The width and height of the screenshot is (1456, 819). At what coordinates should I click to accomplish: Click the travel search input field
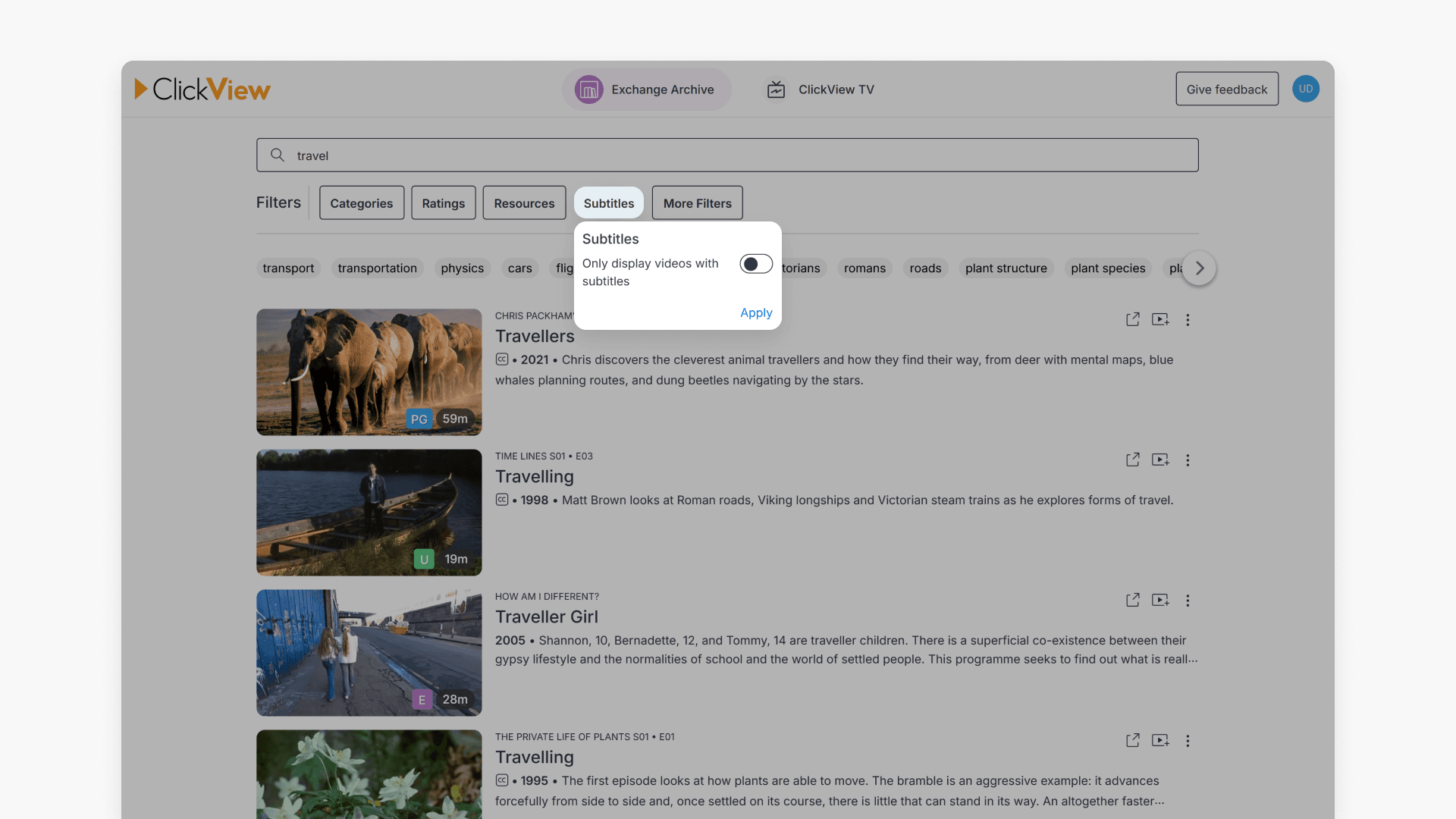point(726,155)
